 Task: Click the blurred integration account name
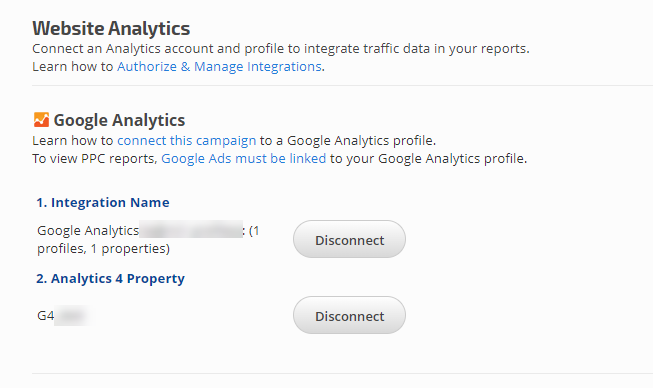191,229
